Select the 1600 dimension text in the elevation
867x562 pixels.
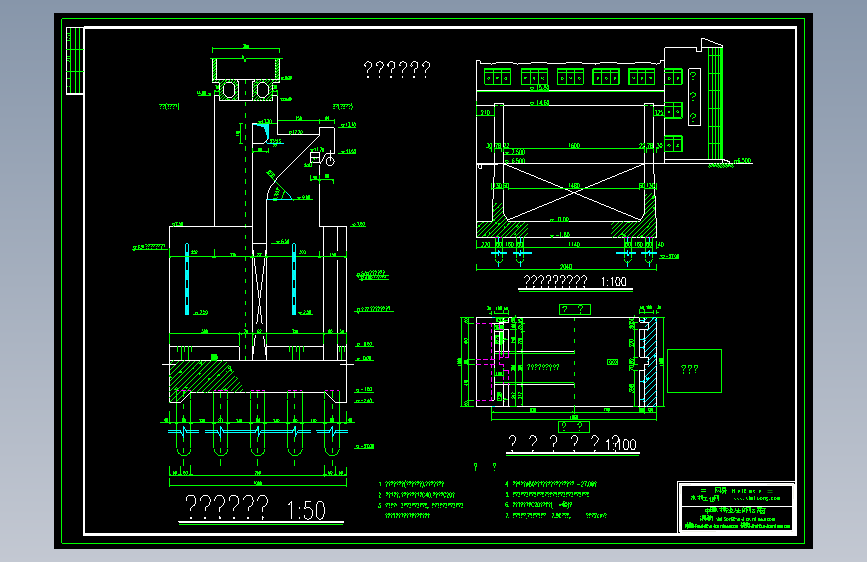coord(574,145)
